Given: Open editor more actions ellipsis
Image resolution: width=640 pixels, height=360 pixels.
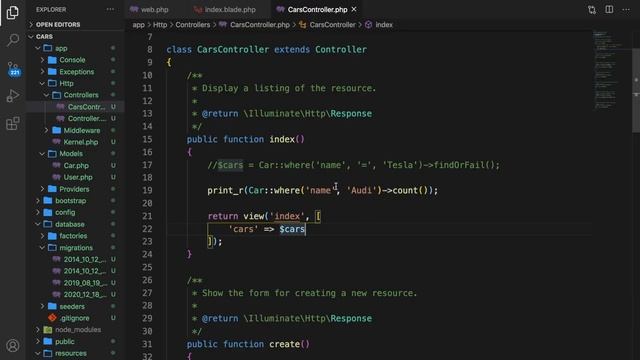Looking at the screenshot, I should click(626, 9).
